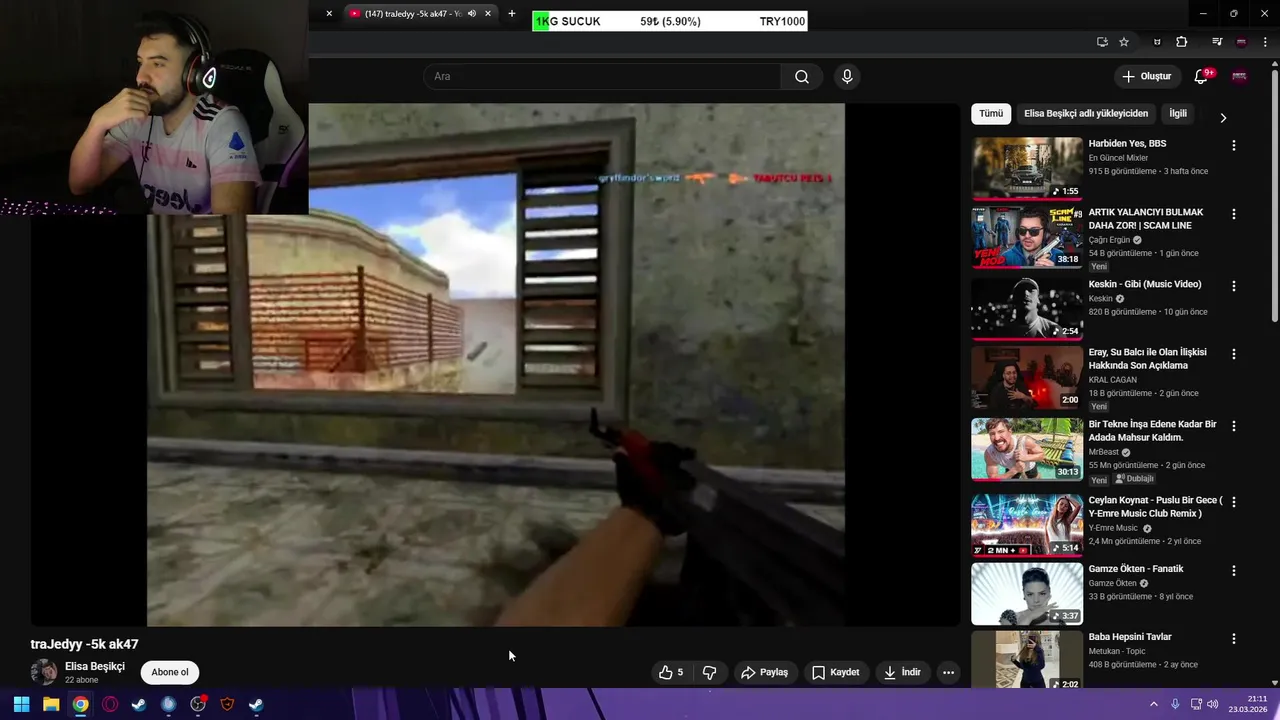Close the traJedyy YouTube tab
Screen dimensions: 1280x720
pos(488,13)
